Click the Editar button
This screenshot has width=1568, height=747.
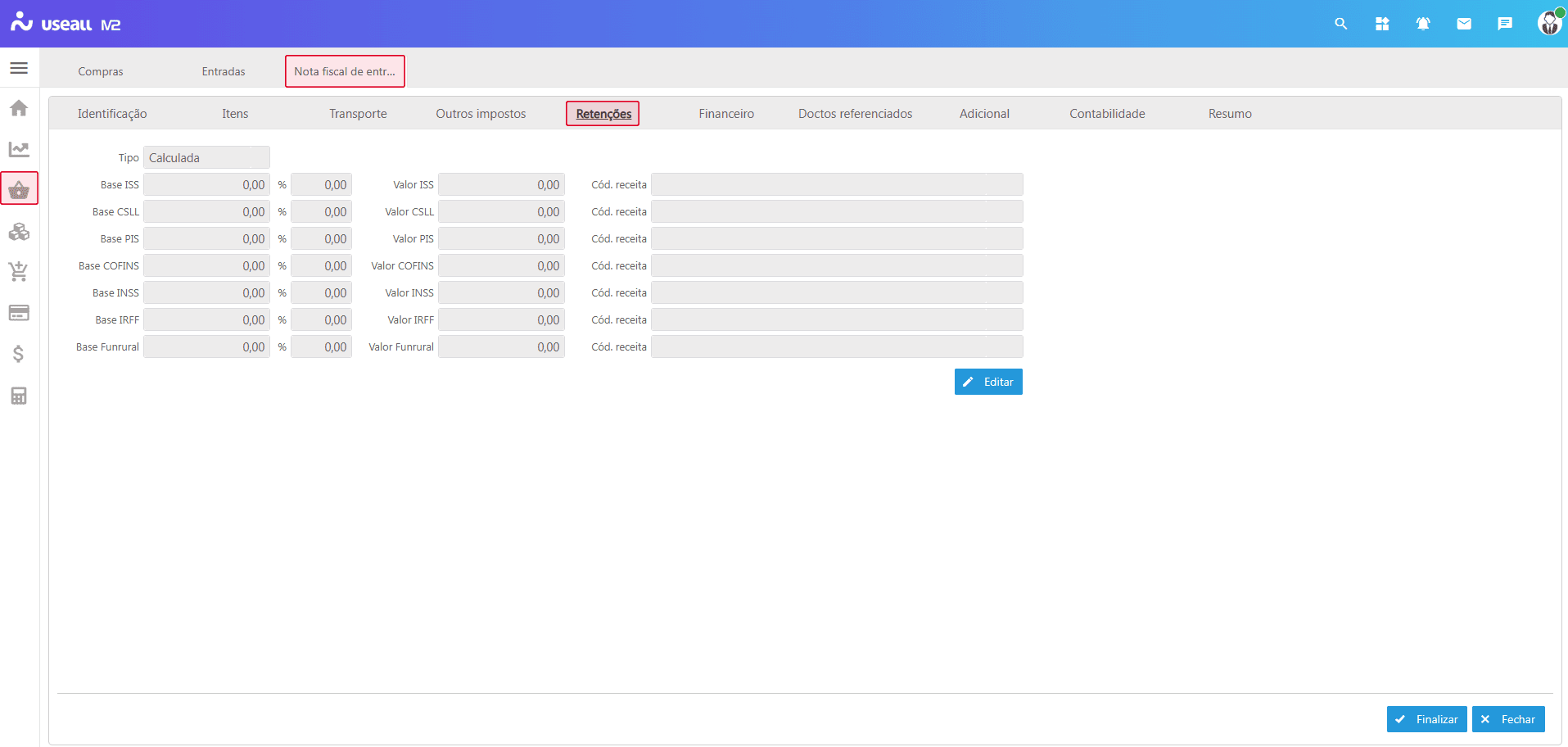[x=988, y=382]
